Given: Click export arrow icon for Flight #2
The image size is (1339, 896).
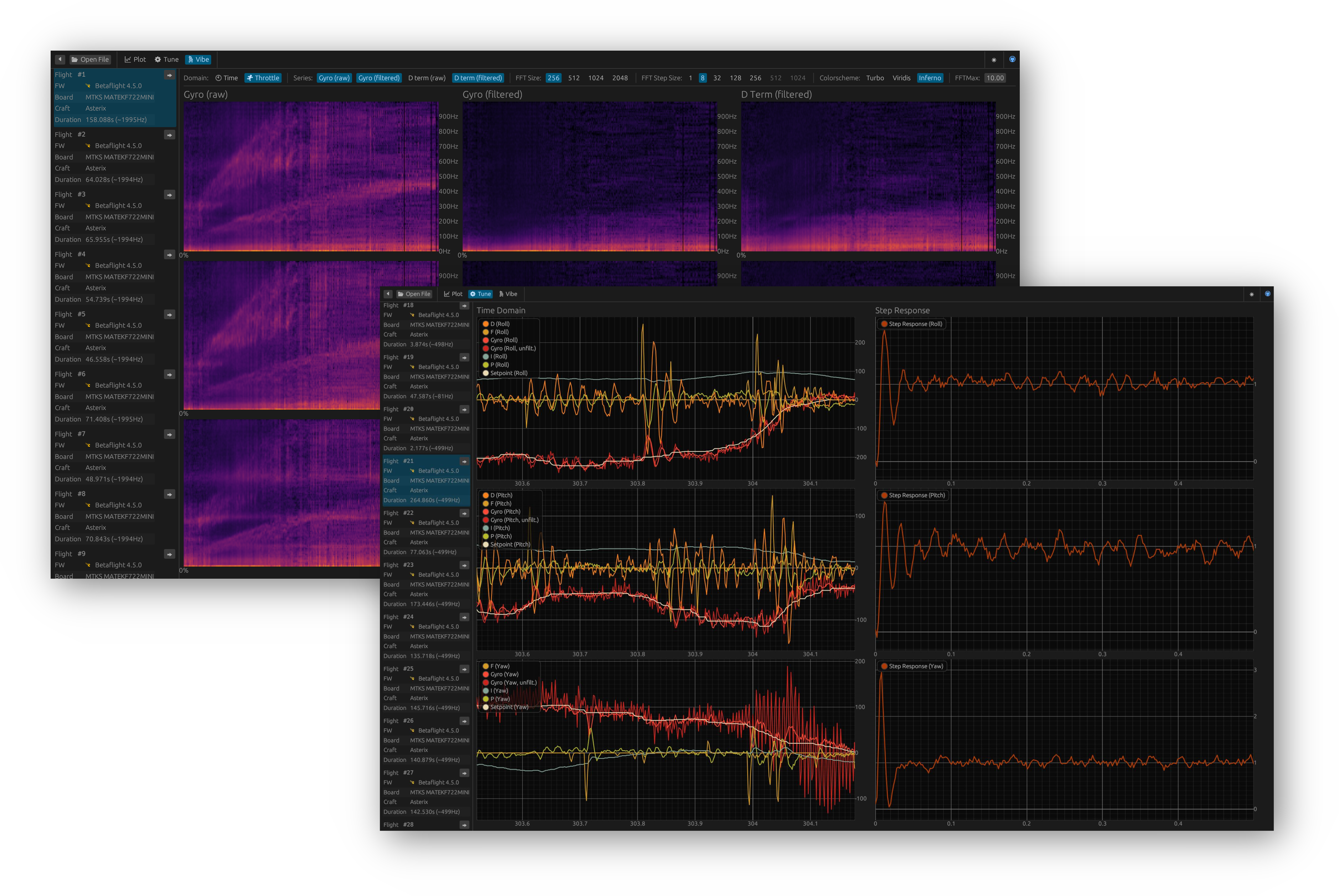Looking at the screenshot, I should pos(169,135).
